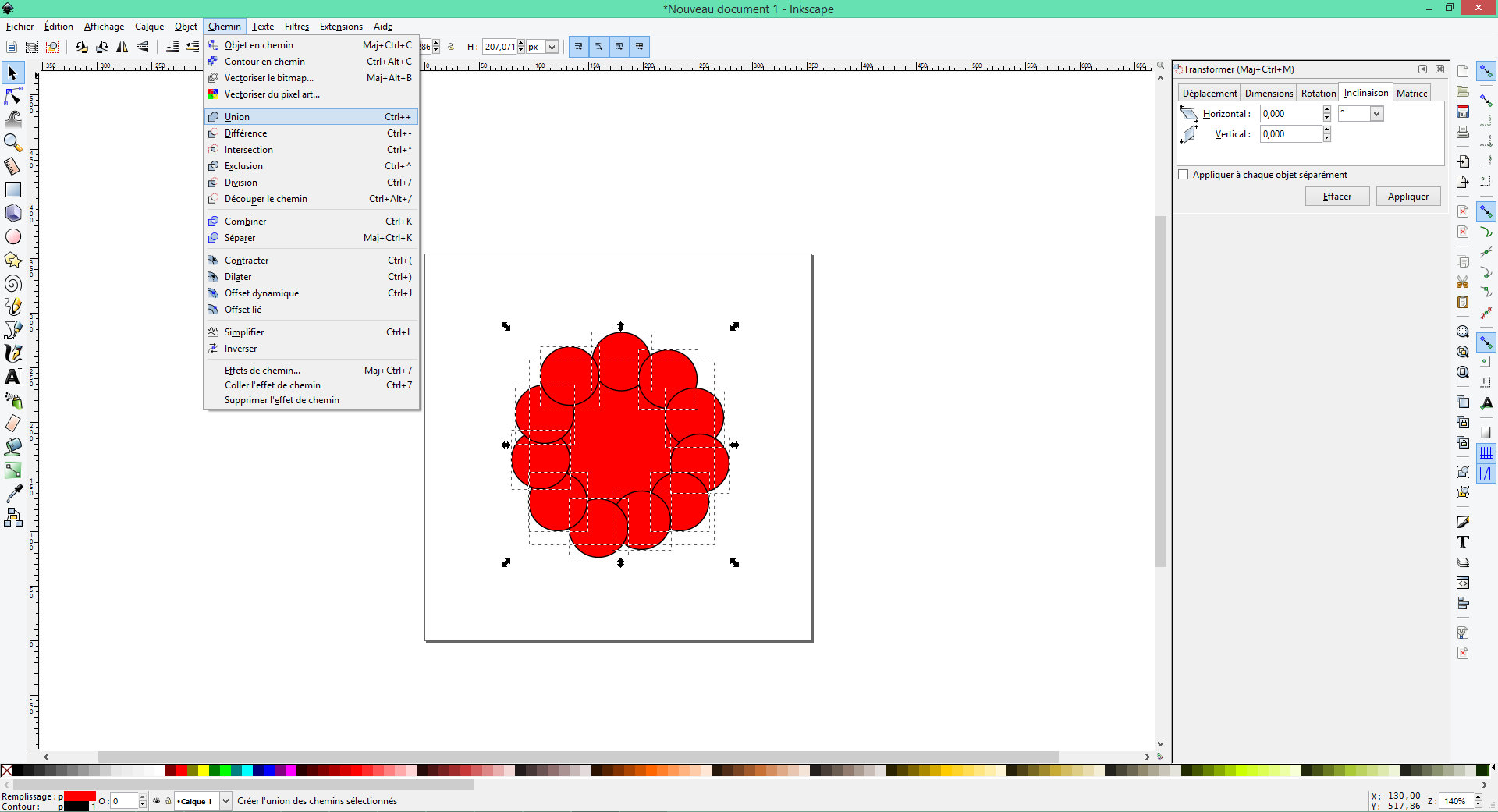Switch to the Rotation tab in Transformer
Viewport: 1498px width, 812px height.
(1317, 92)
